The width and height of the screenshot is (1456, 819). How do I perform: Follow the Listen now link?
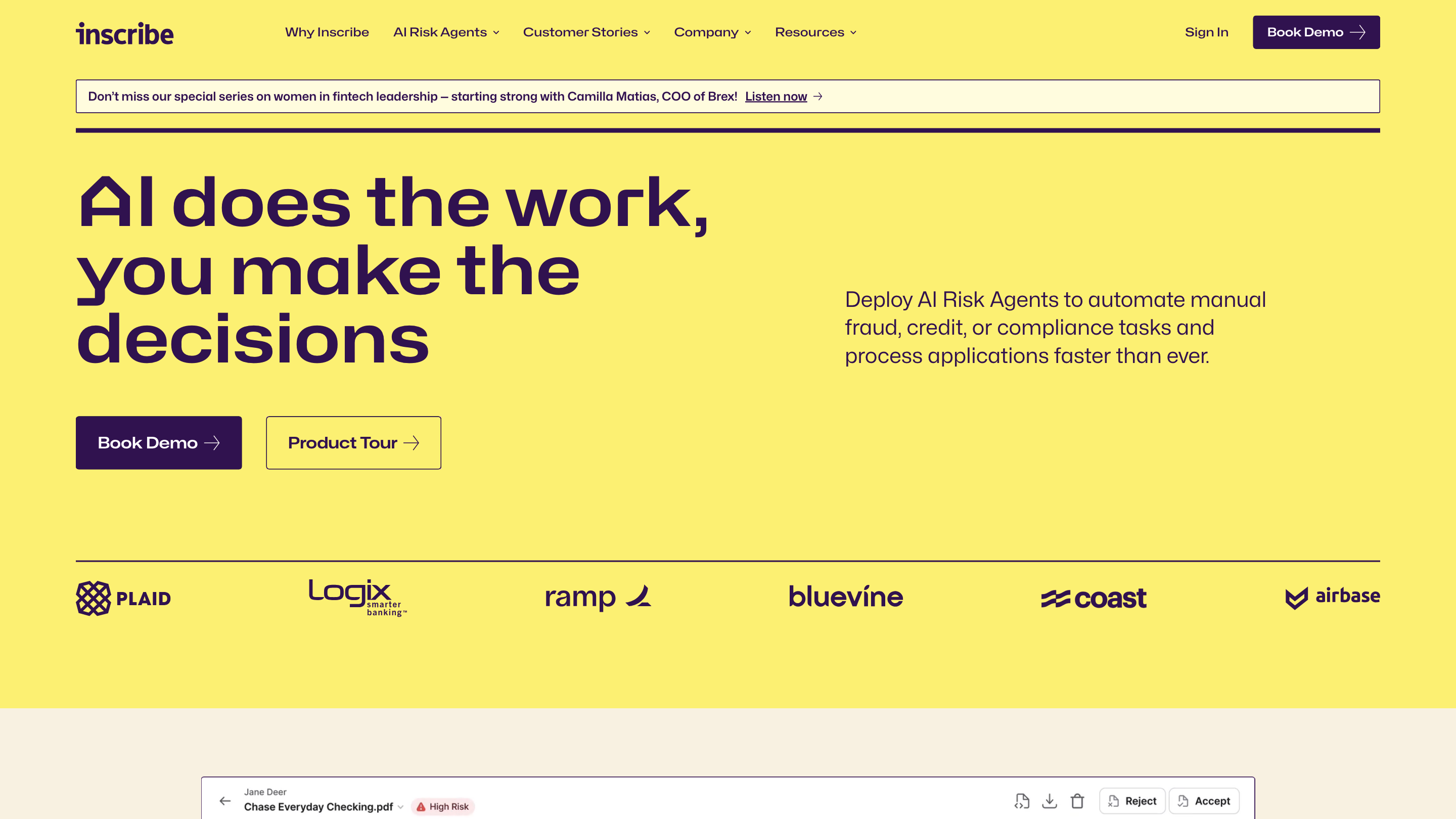tap(776, 97)
